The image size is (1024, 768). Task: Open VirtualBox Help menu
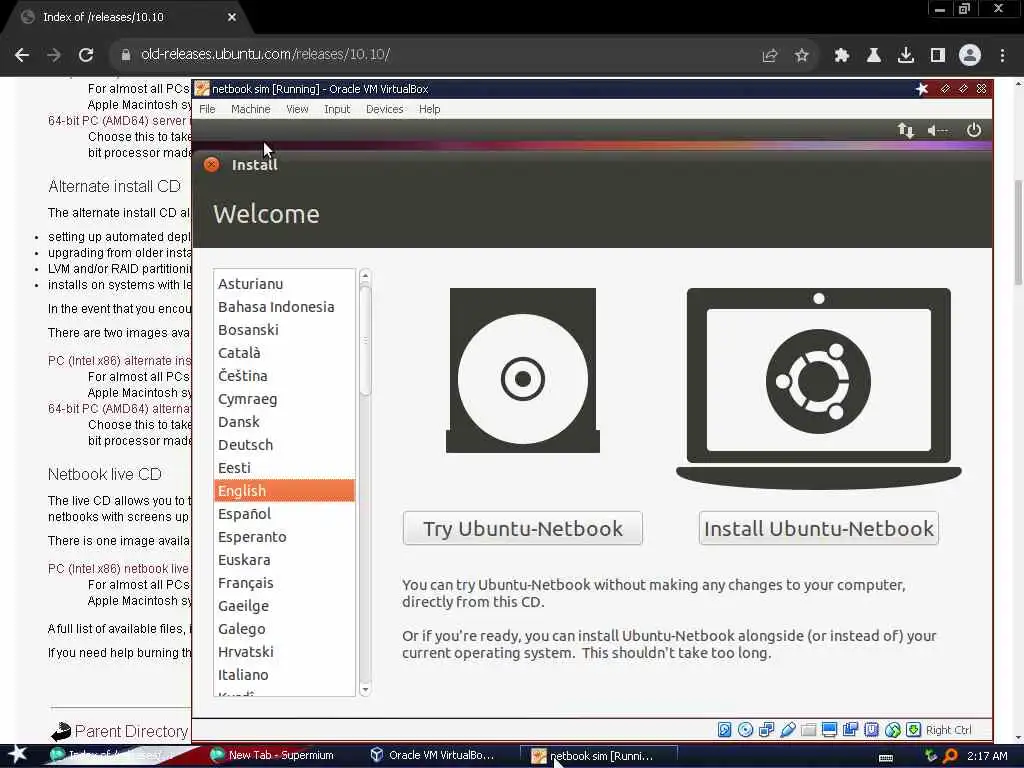click(x=430, y=109)
